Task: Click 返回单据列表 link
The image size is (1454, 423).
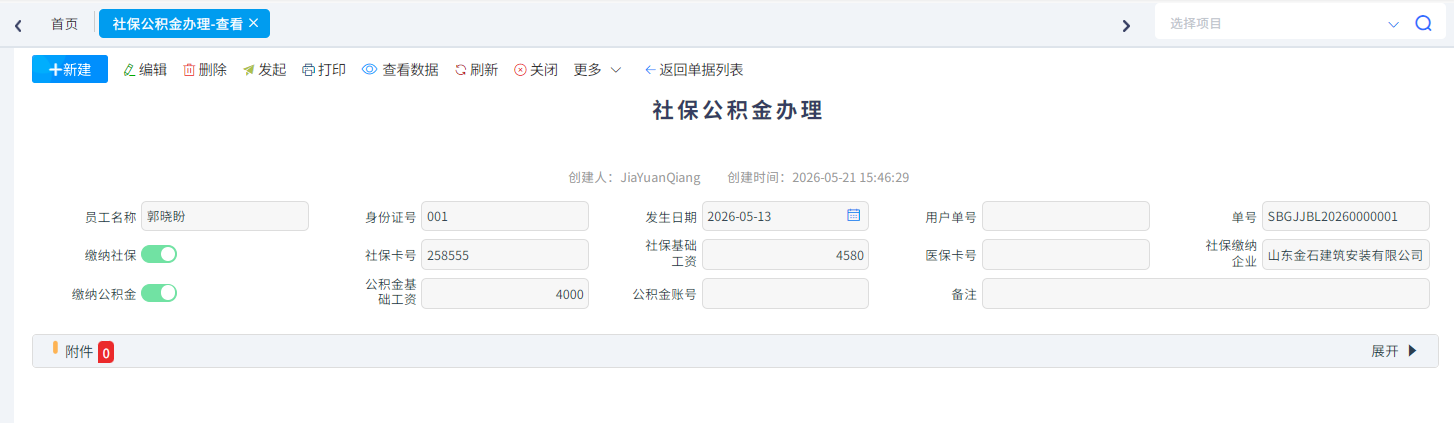Action: [x=693, y=70]
